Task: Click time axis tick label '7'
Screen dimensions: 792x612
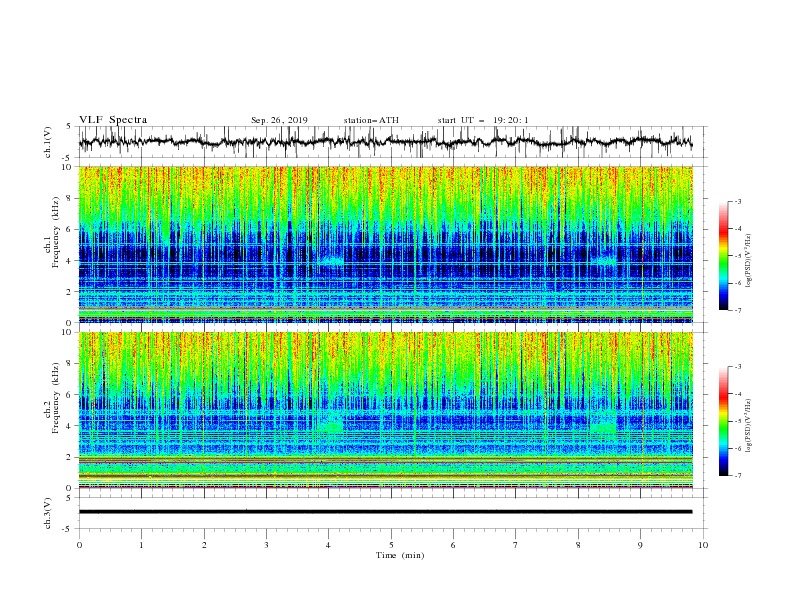Action: point(516,545)
